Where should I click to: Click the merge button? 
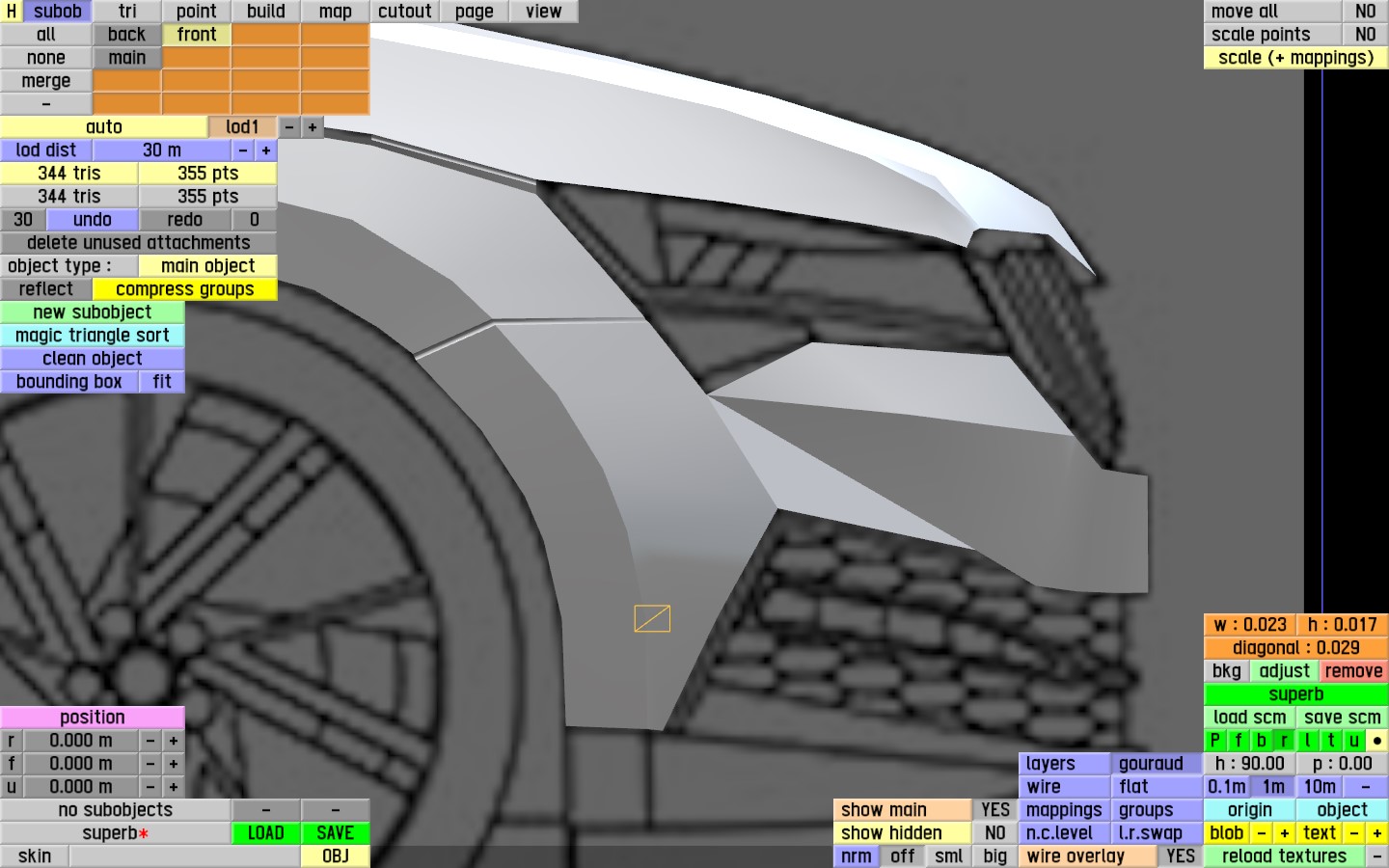46,81
